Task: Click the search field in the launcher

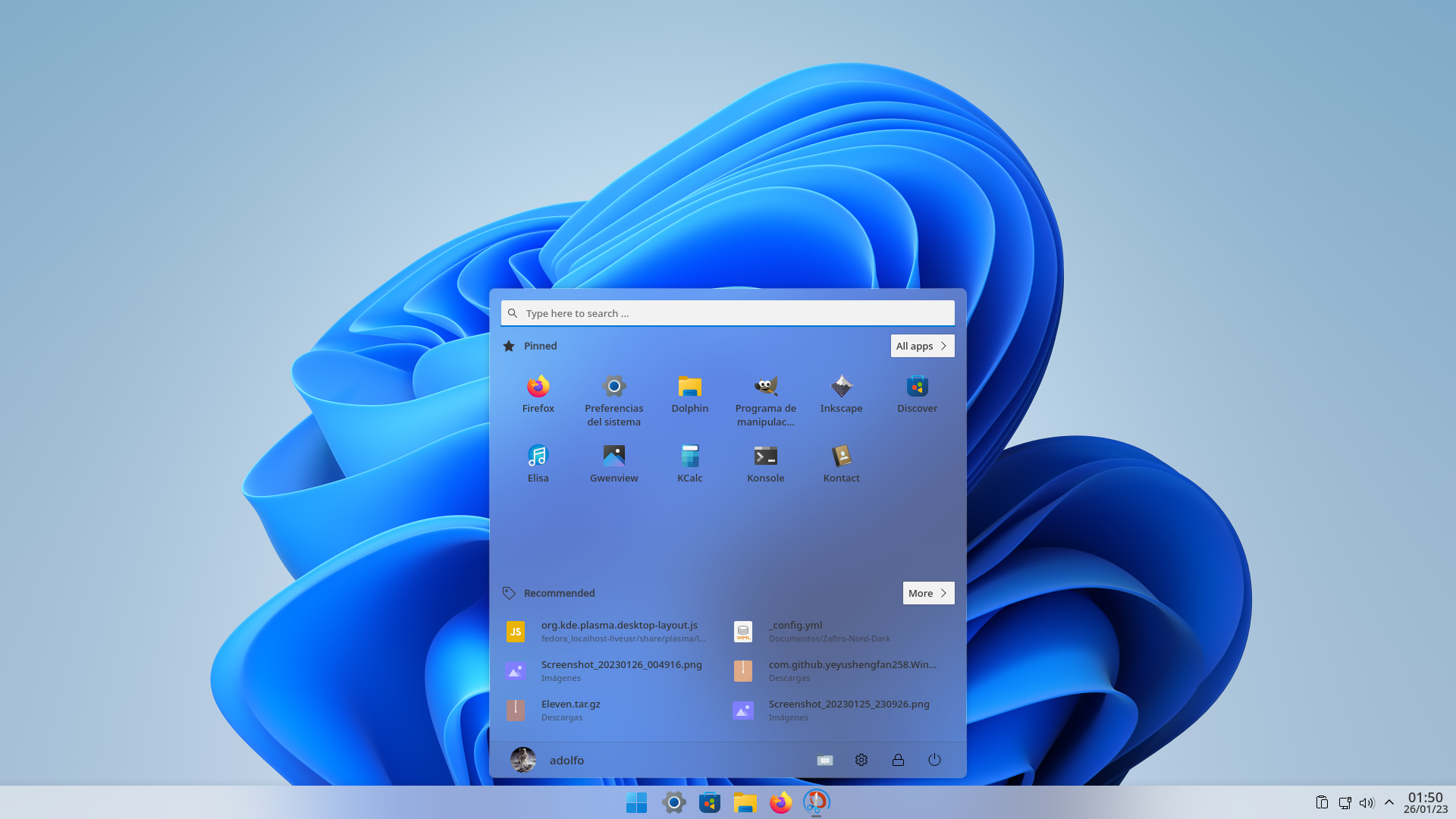Action: 727,313
